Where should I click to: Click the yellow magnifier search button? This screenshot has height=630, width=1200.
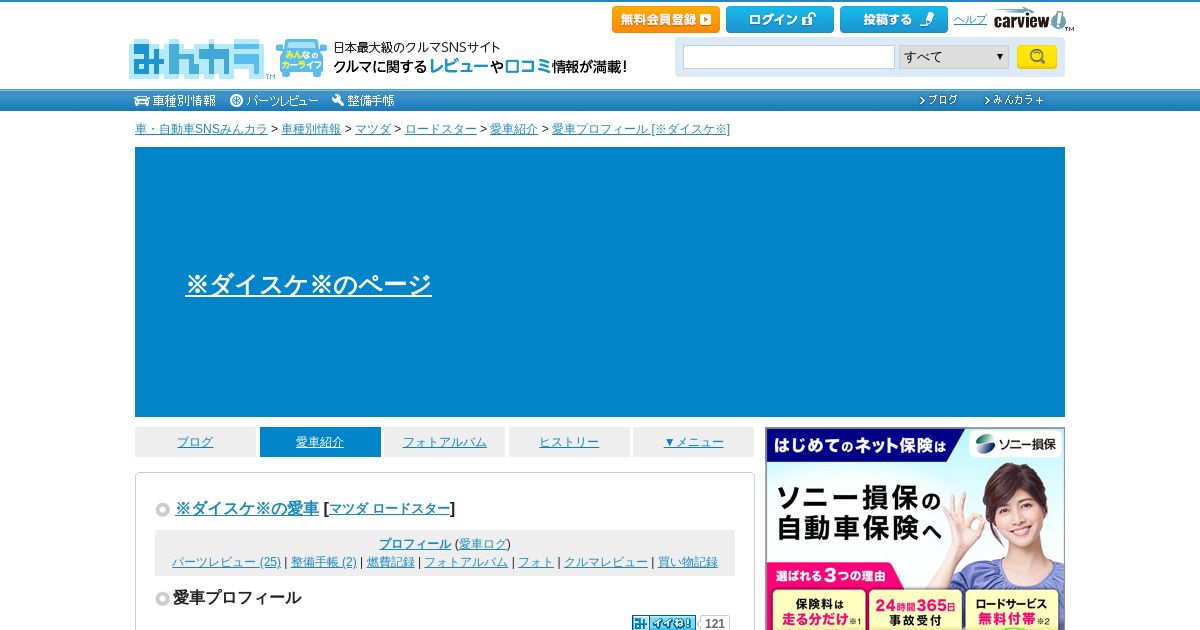[1037, 57]
